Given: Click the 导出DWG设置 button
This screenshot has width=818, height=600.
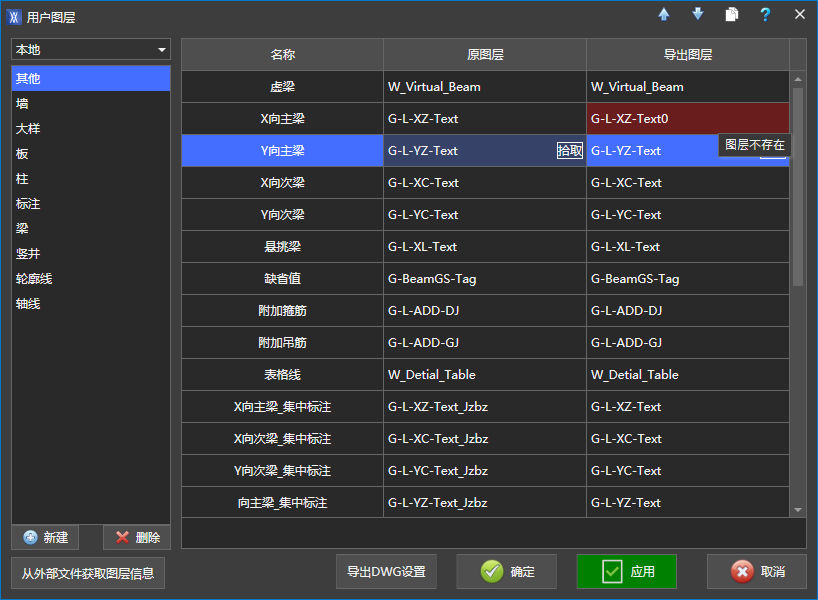Looking at the screenshot, I should (x=386, y=572).
